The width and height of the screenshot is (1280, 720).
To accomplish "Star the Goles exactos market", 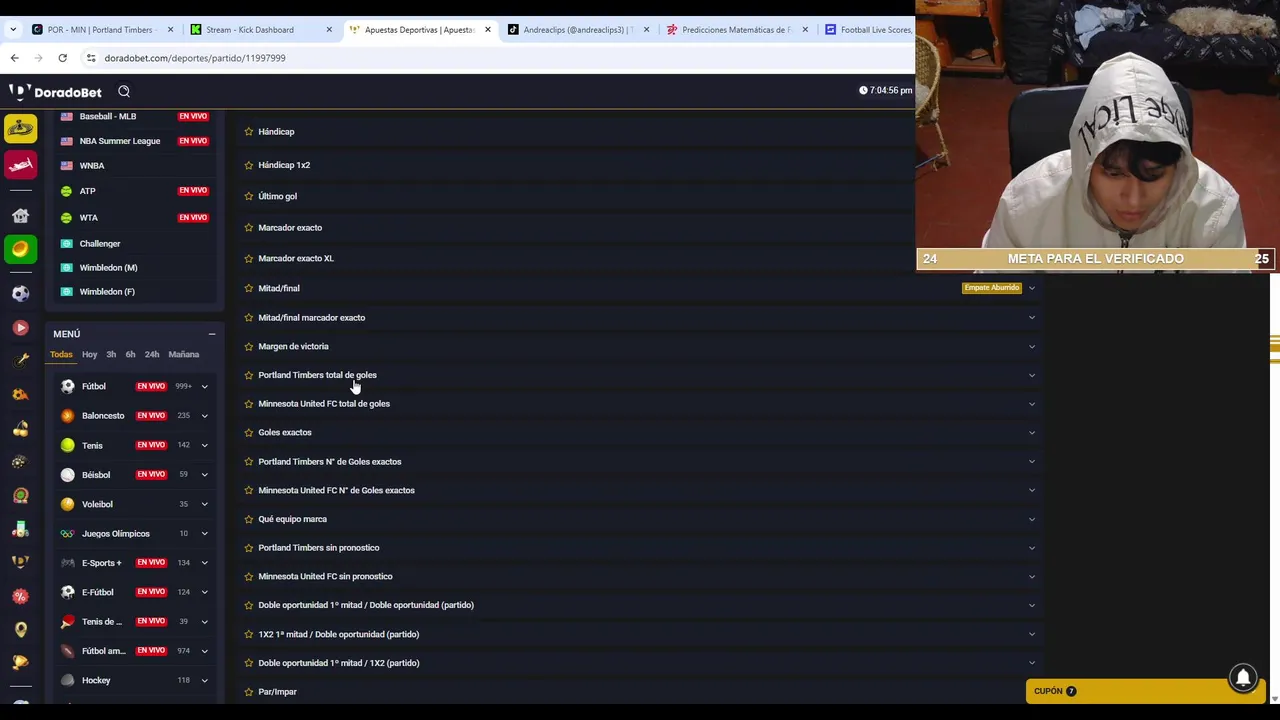I will pyautogui.click(x=249, y=432).
